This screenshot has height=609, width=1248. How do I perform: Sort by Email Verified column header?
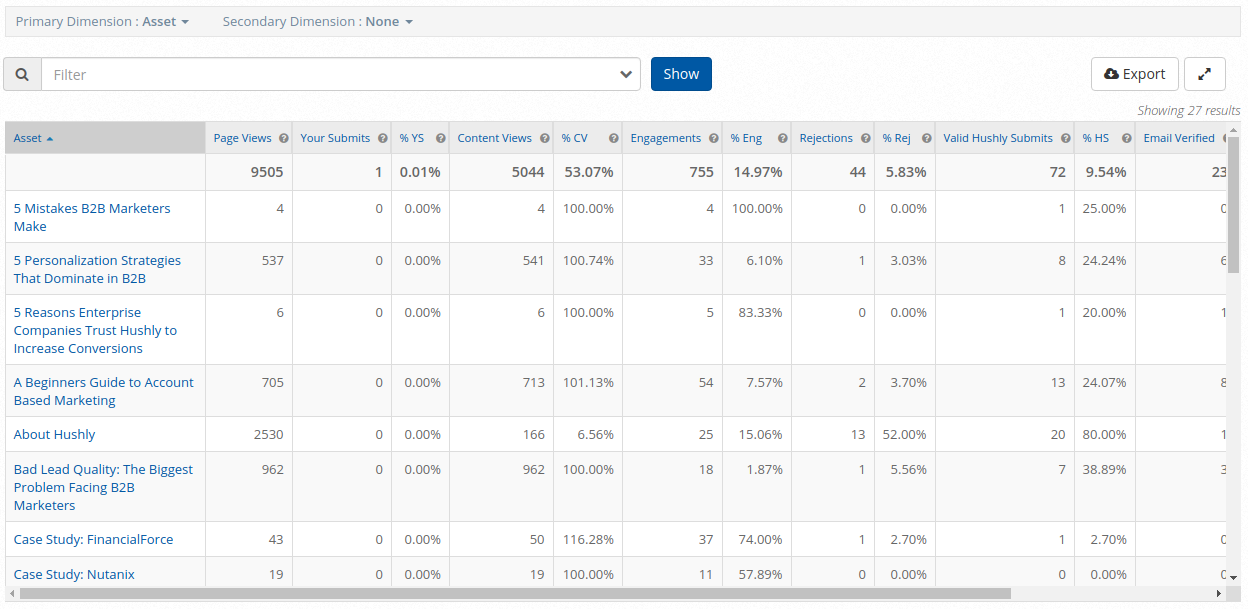(x=1179, y=138)
